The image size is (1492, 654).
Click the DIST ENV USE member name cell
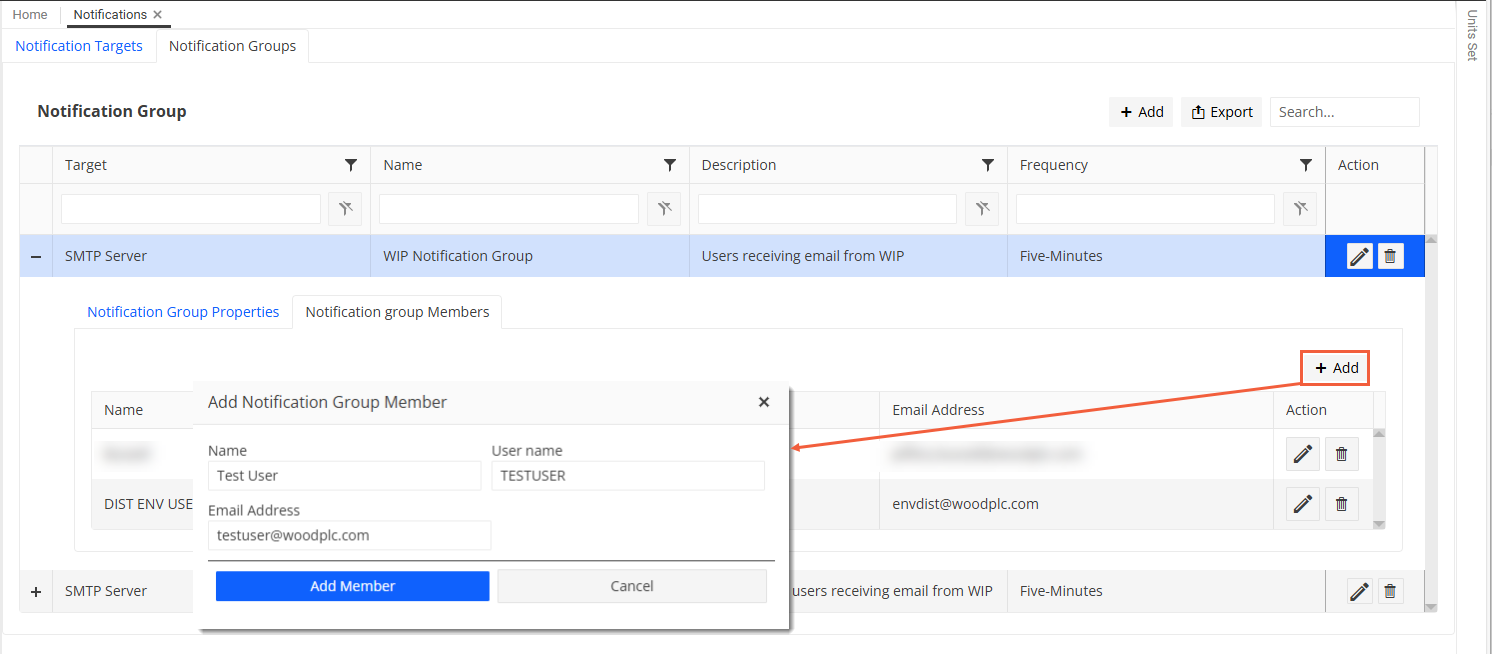(148, 504)
